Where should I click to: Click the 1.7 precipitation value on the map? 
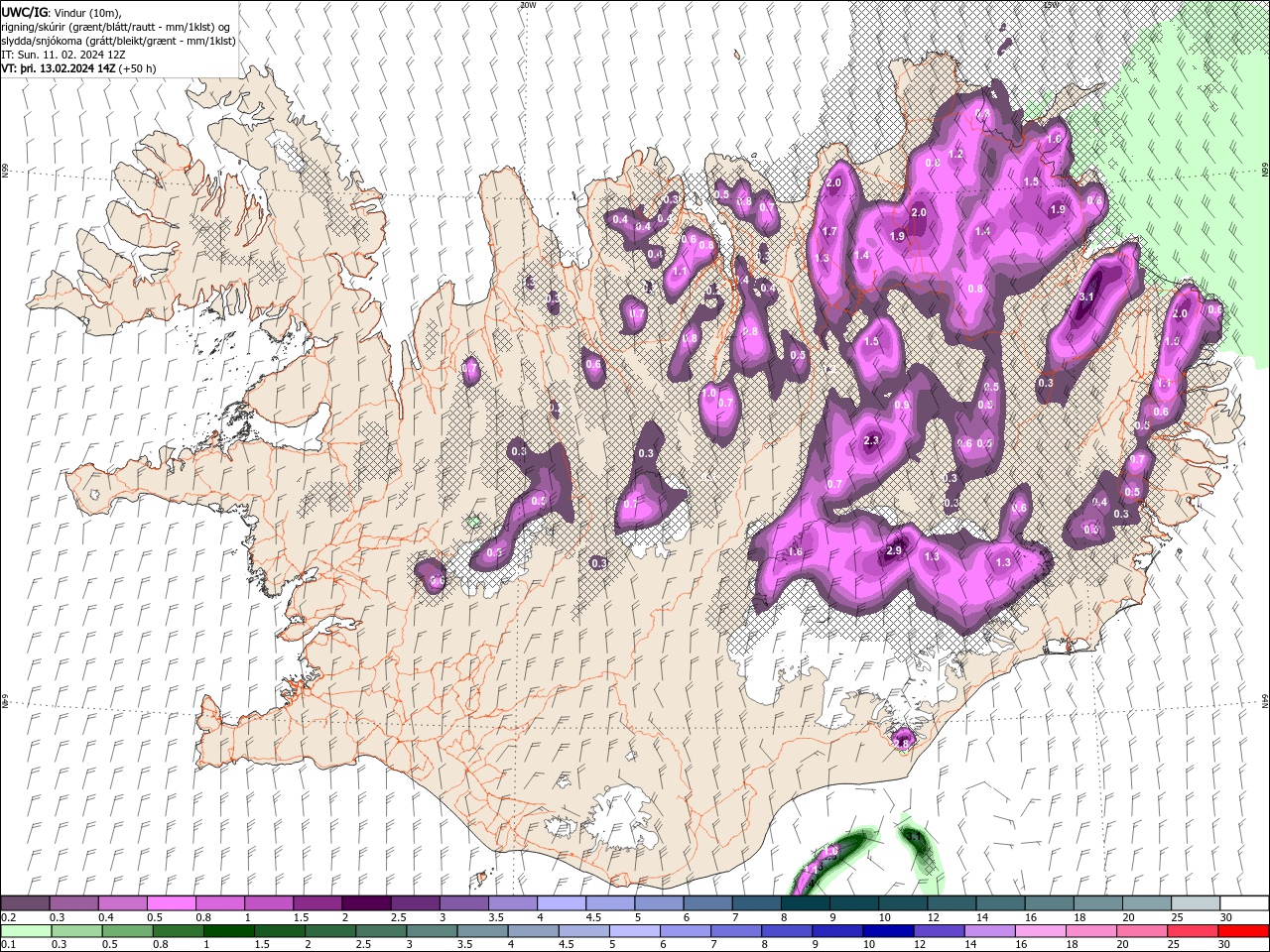tap(830, 232)
